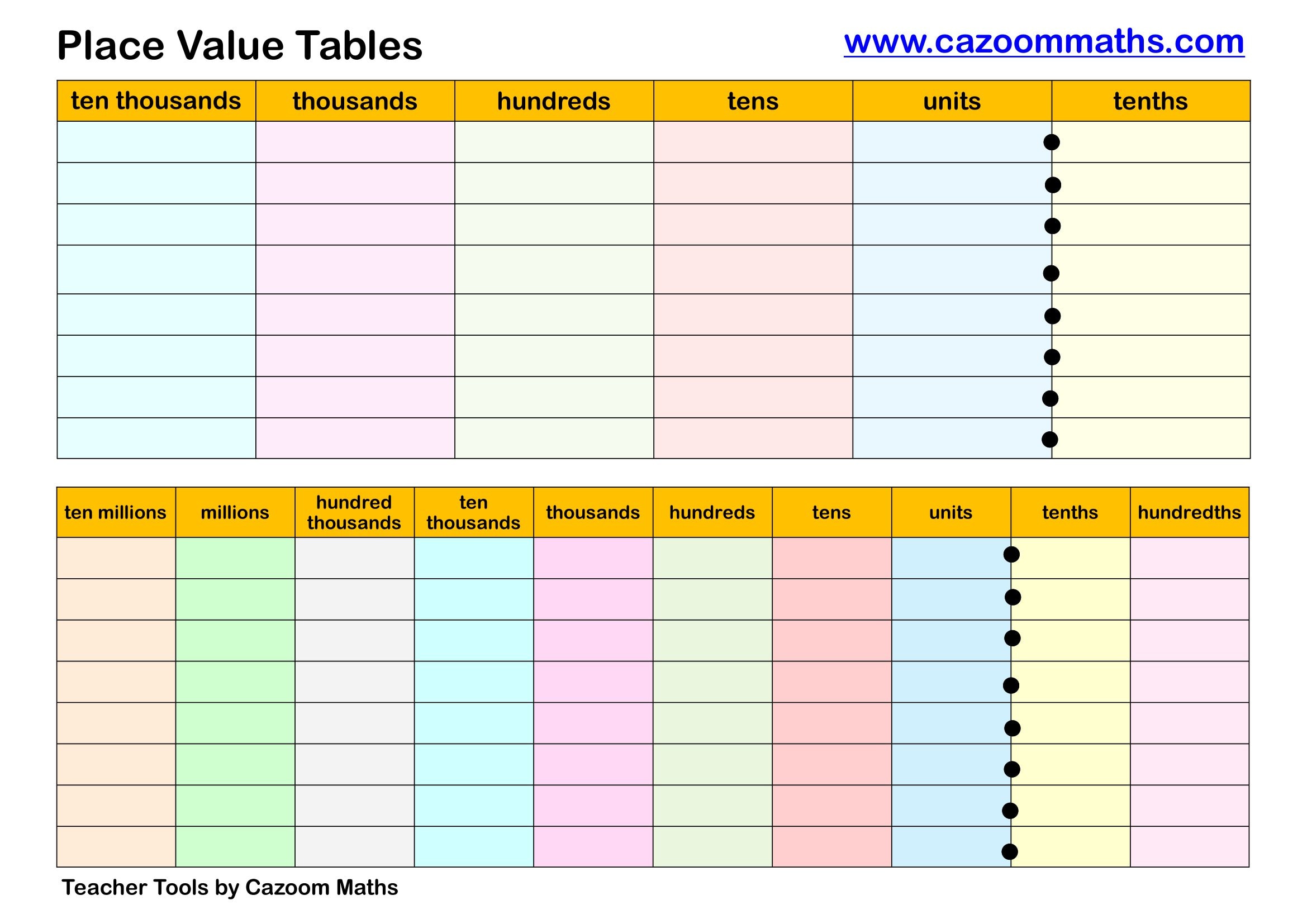Click the "Place Value Tables" title
The width and height of the screenshot is (1307, 924).
[x=240, y=45]
